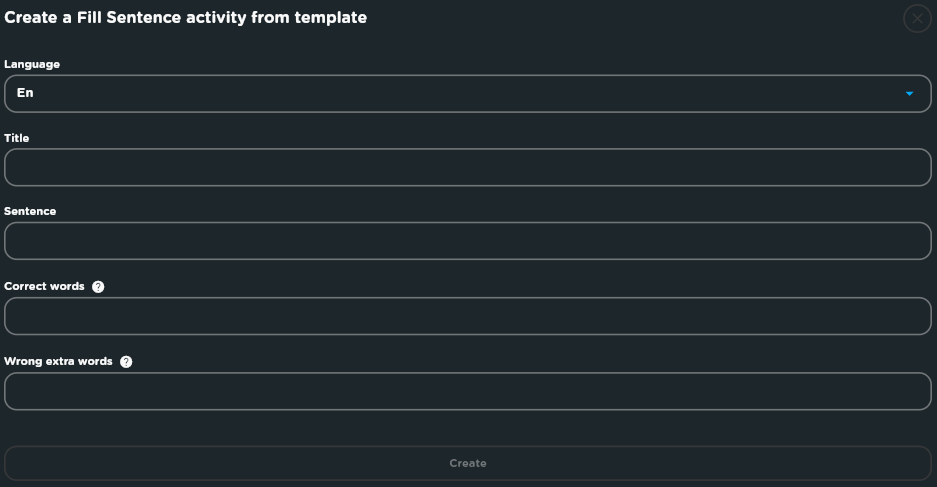Show help tooltip for Correct words
Image resolution: width=937 pixels, height=487 pixels.
[98, 287]
